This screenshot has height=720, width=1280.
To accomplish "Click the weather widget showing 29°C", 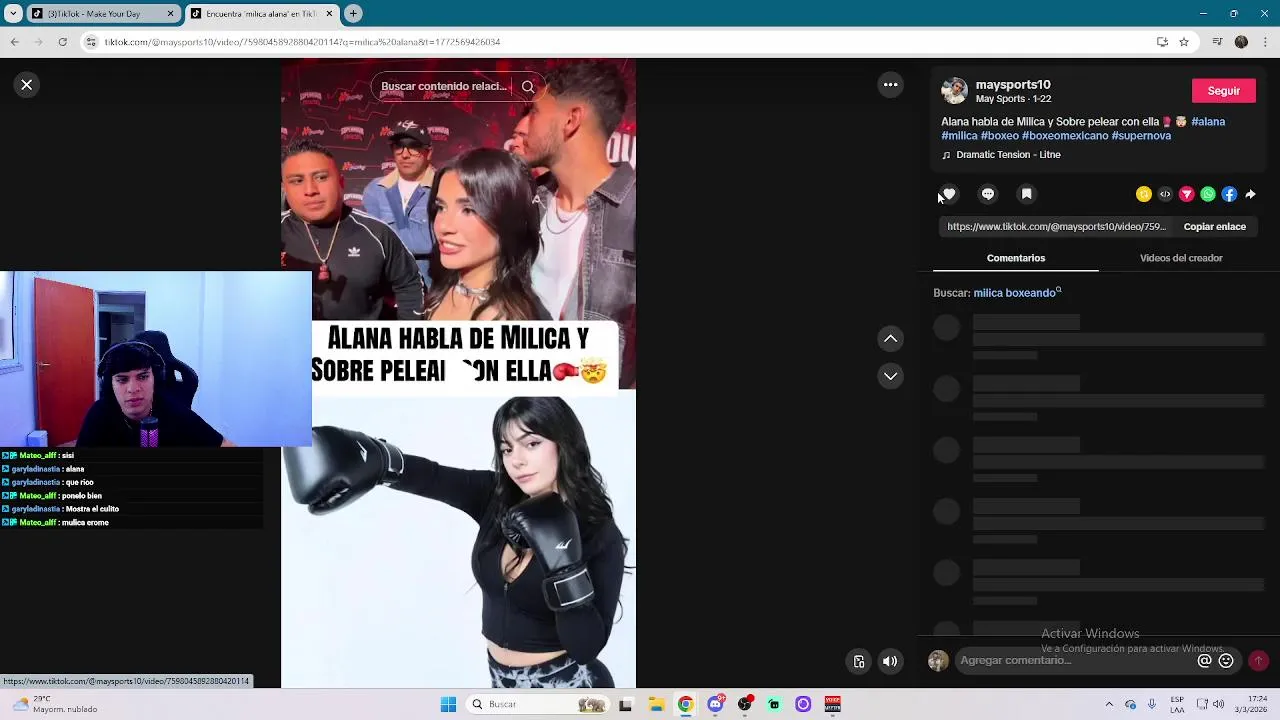I will click(x=55, y=704).
